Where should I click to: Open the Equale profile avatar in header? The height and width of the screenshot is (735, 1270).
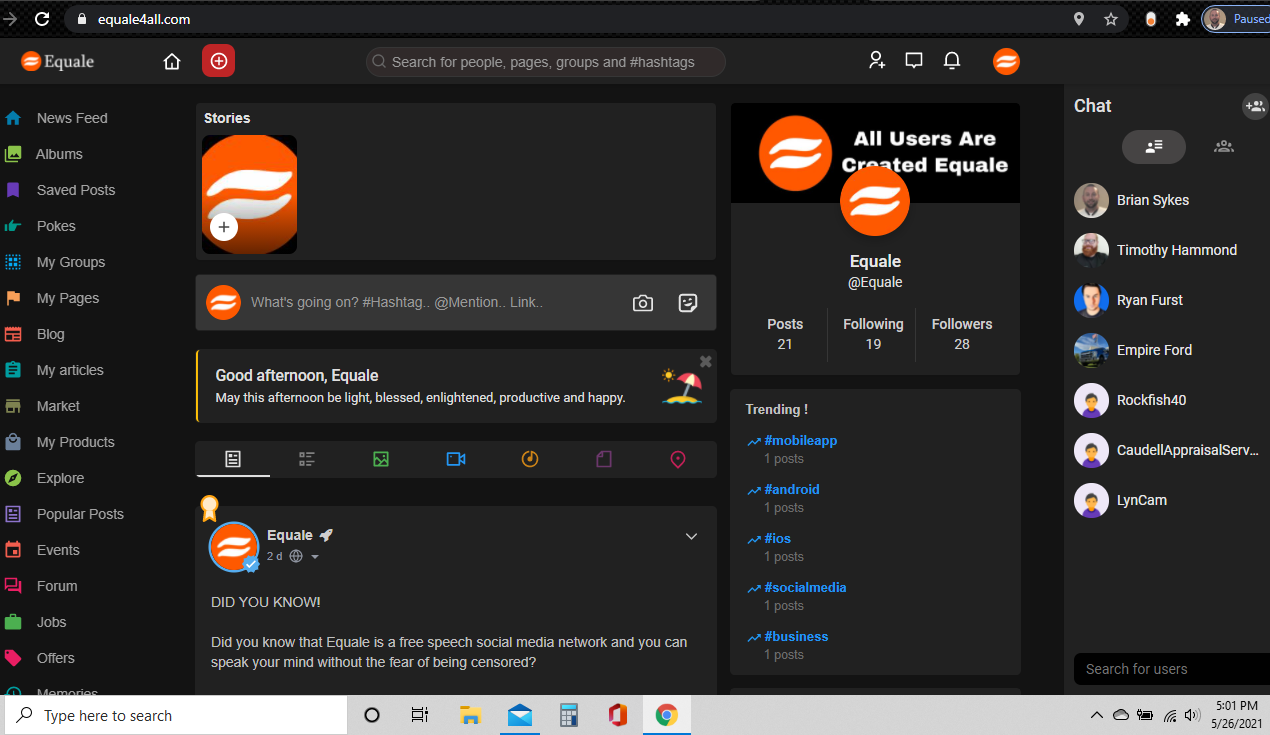coord(1006,61)
